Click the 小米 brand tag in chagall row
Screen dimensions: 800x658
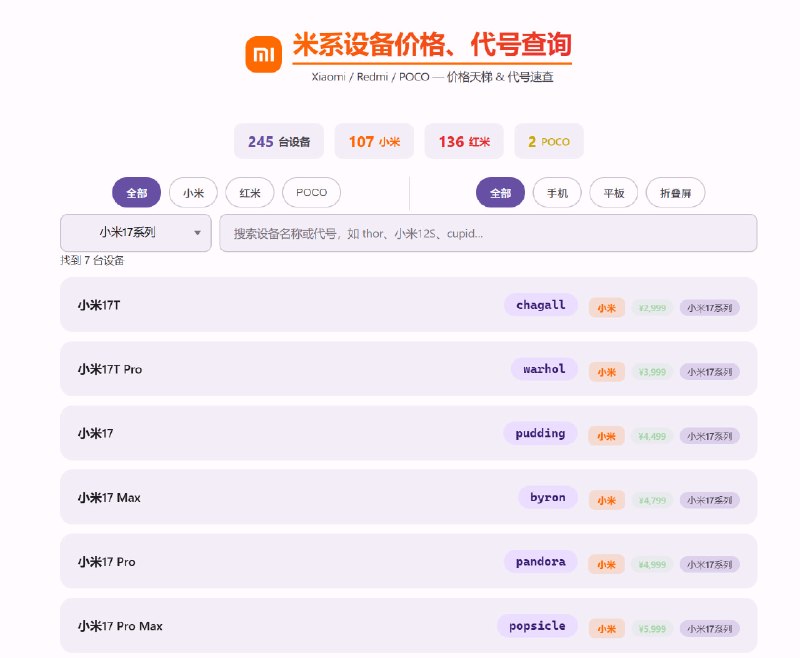tap(607, 308)
